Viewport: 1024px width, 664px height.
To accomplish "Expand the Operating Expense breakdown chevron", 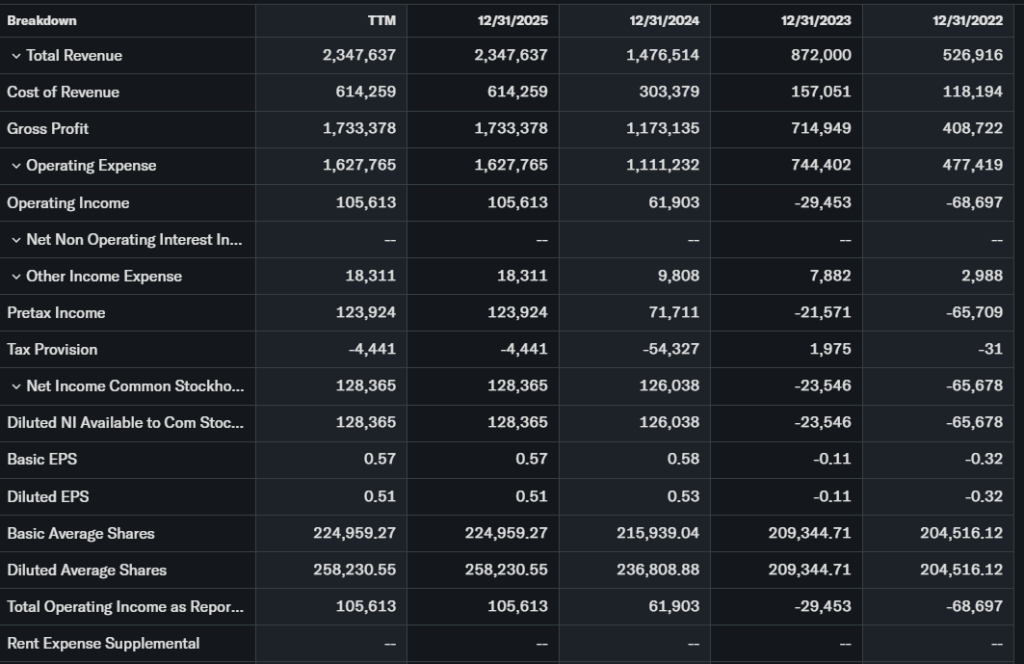I will (16, 166).
